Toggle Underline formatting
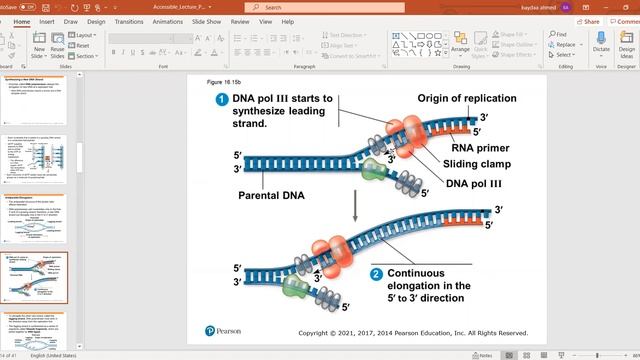Viewport: 640px width, 360px height. [133, 53]
